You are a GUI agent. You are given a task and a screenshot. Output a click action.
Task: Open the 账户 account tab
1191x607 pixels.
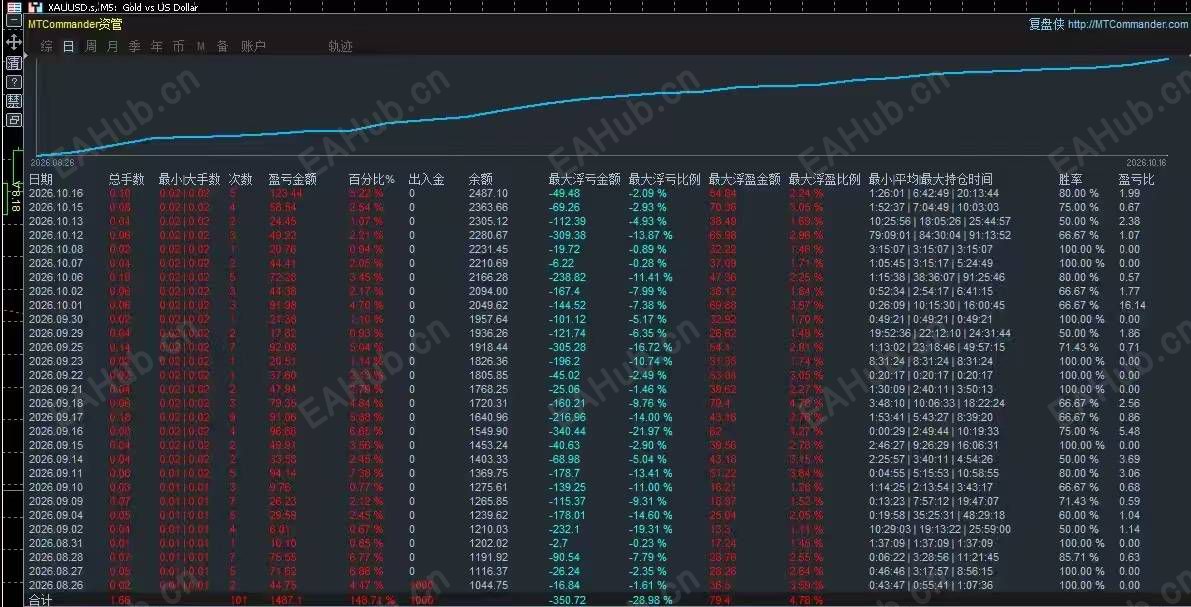pyautogui.click(x=254, y=46)
